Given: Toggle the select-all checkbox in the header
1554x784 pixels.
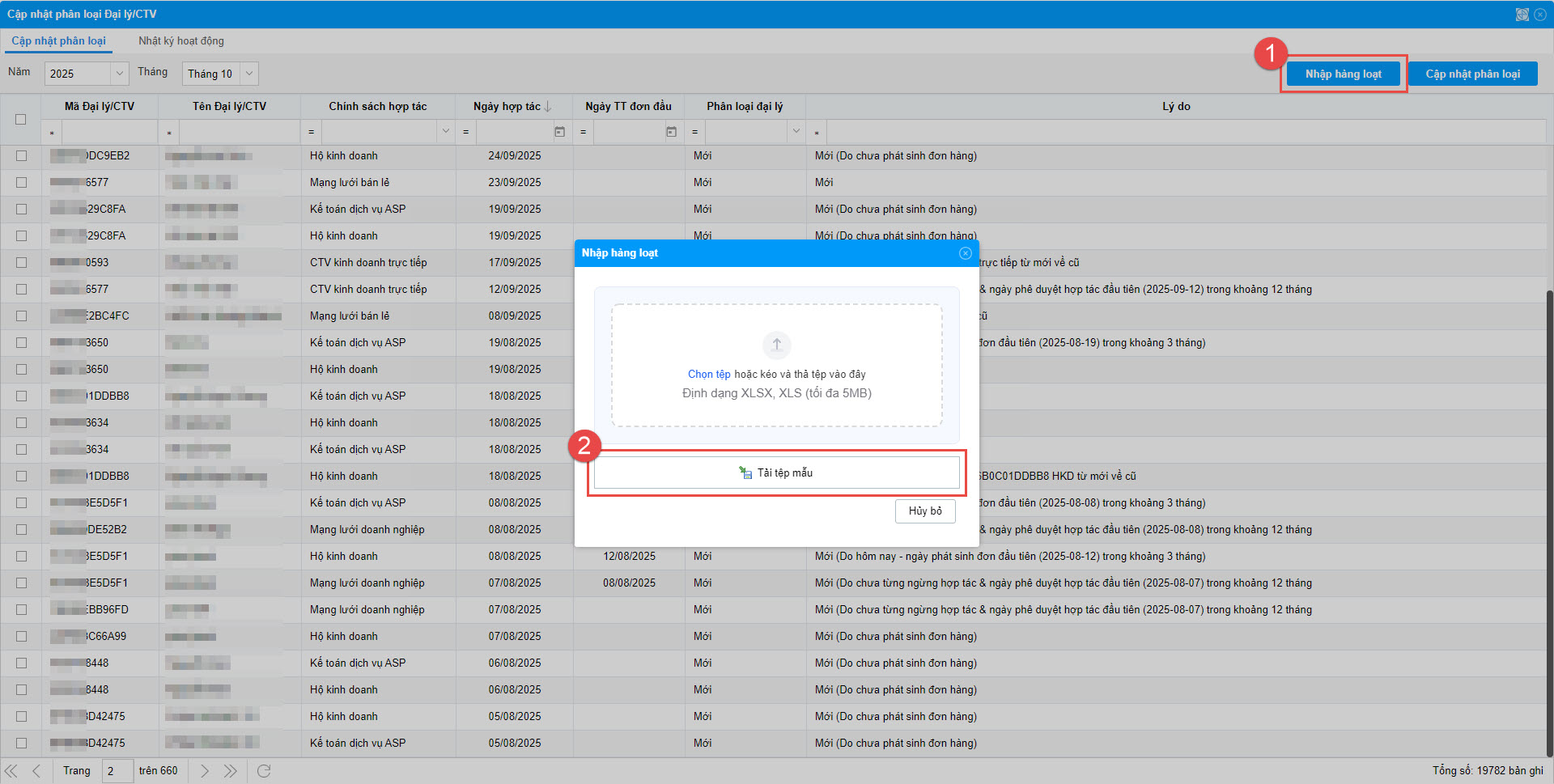Looking at the screenshot, I should (x=21, y=119).
